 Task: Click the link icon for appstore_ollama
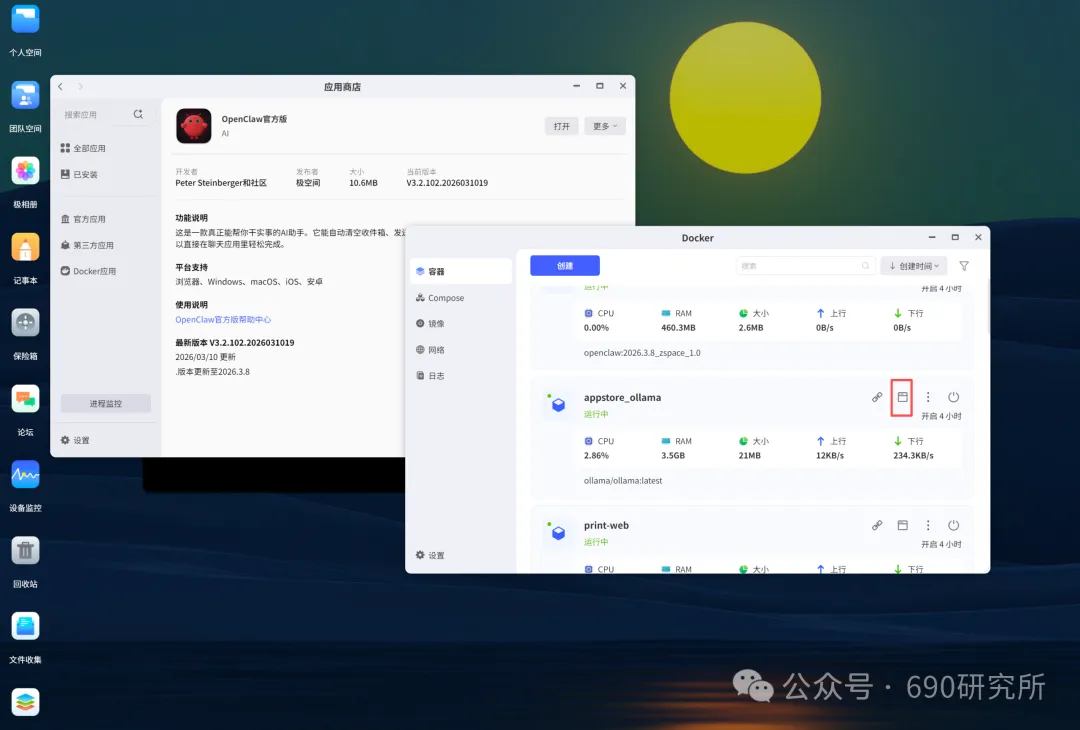[x=877, y=397]
